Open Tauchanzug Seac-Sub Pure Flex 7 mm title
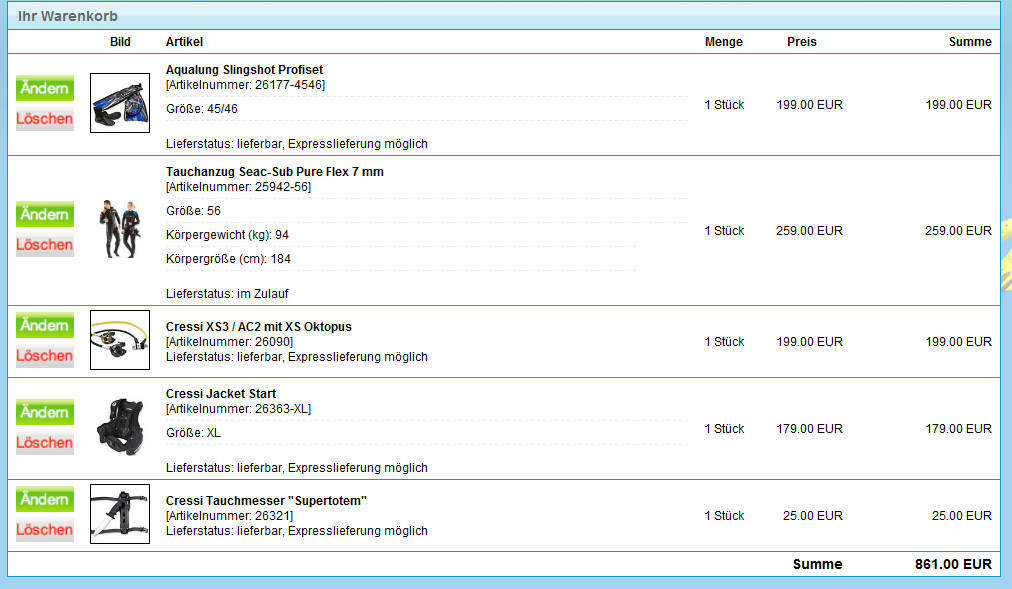 coord(274,172)
